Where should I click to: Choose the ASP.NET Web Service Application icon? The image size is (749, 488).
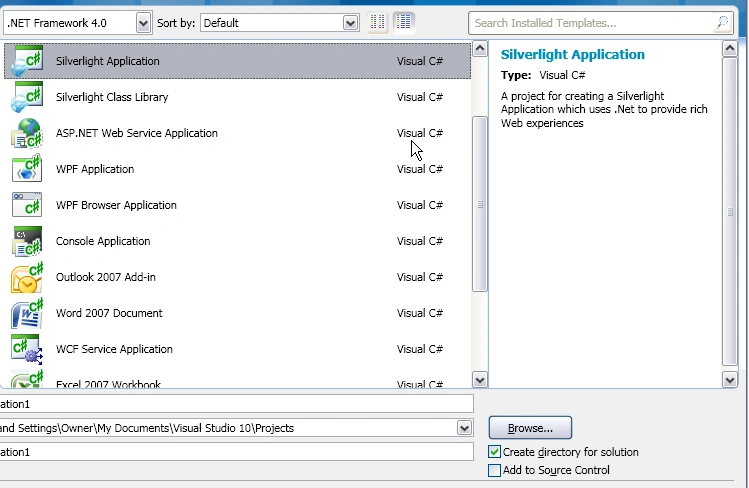(x=27, y=133)
